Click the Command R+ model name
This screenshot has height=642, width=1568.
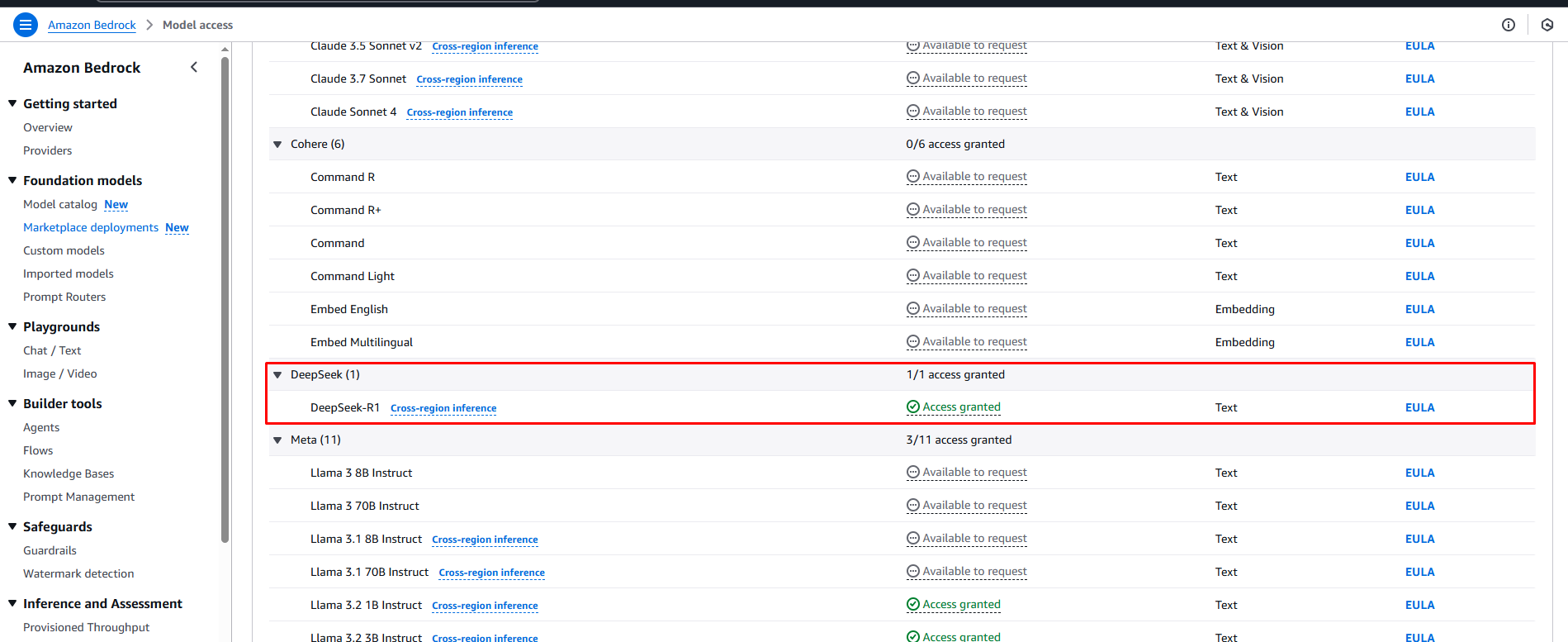coord(345,210)
